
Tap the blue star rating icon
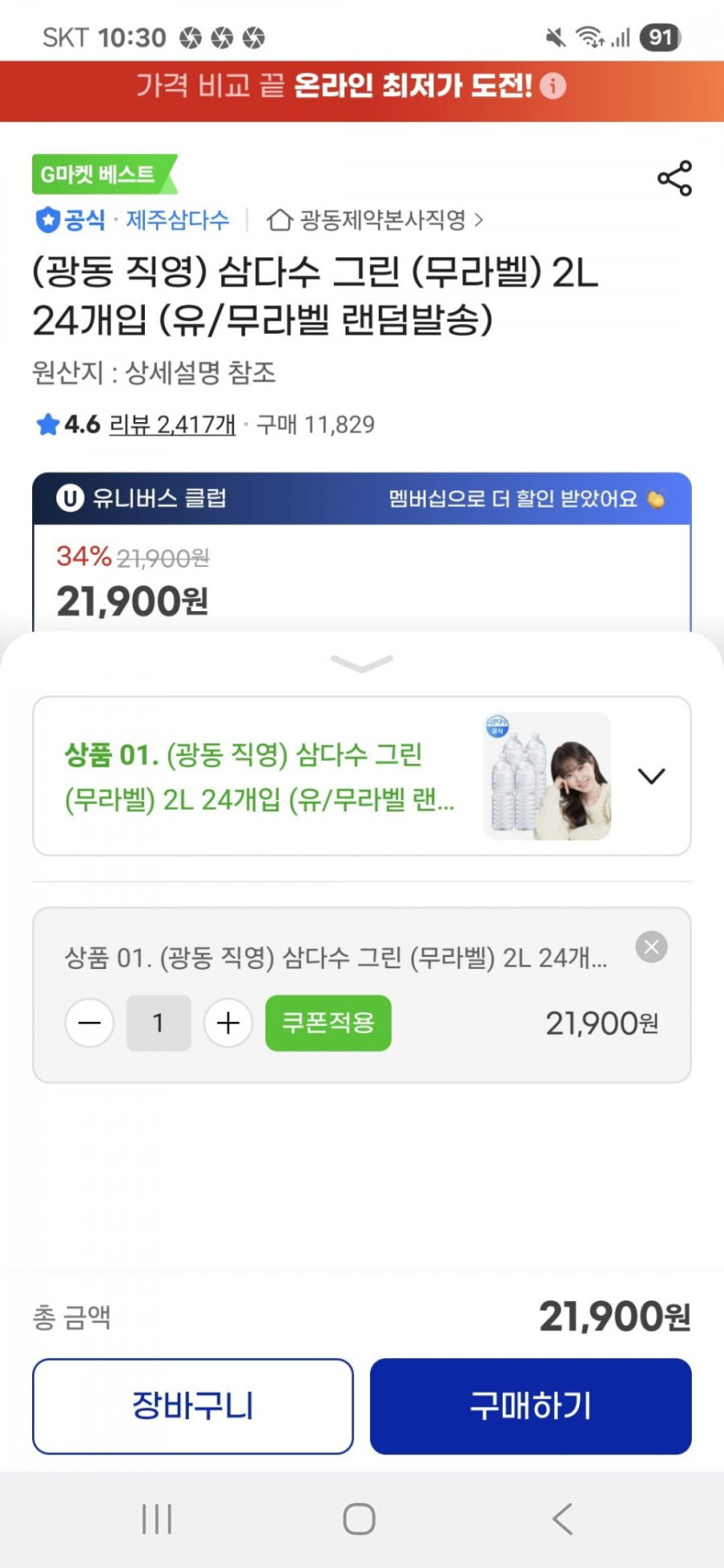pyautogui.click(x=47, y=425)
